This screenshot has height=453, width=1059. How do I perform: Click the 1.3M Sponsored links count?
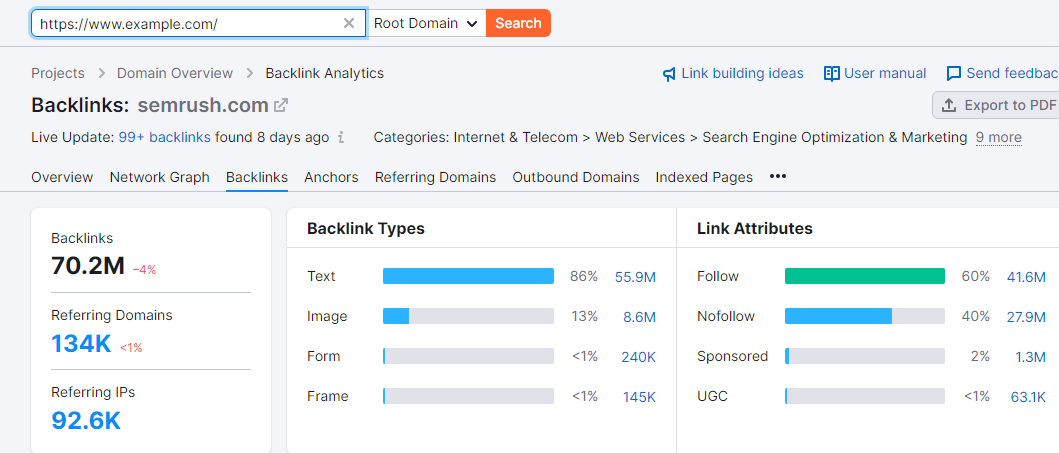point(1030,356)
